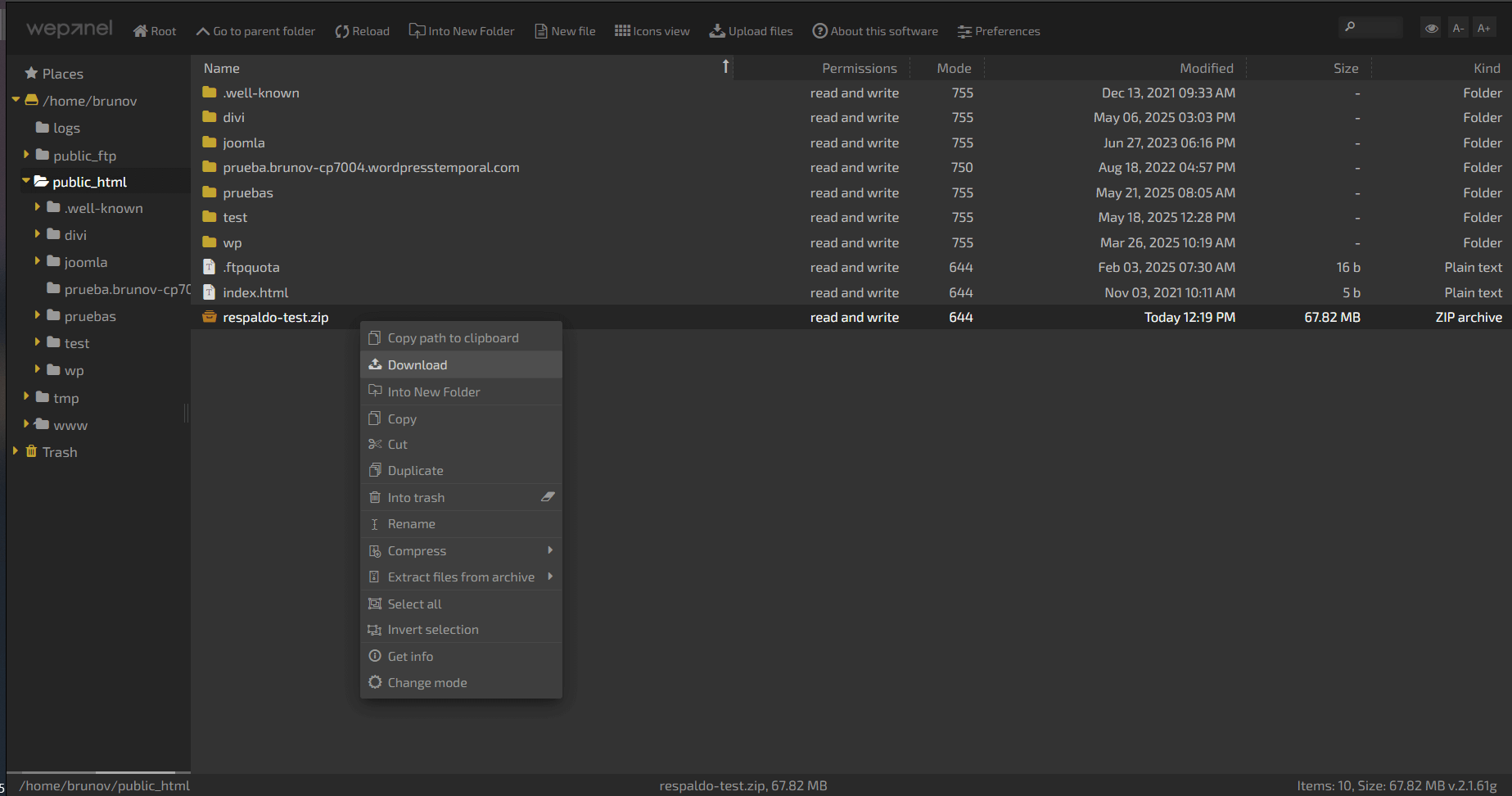Switch to Icons view
Image resolution: width=1512 pixels, height=796 pixels.
(652, 31)
